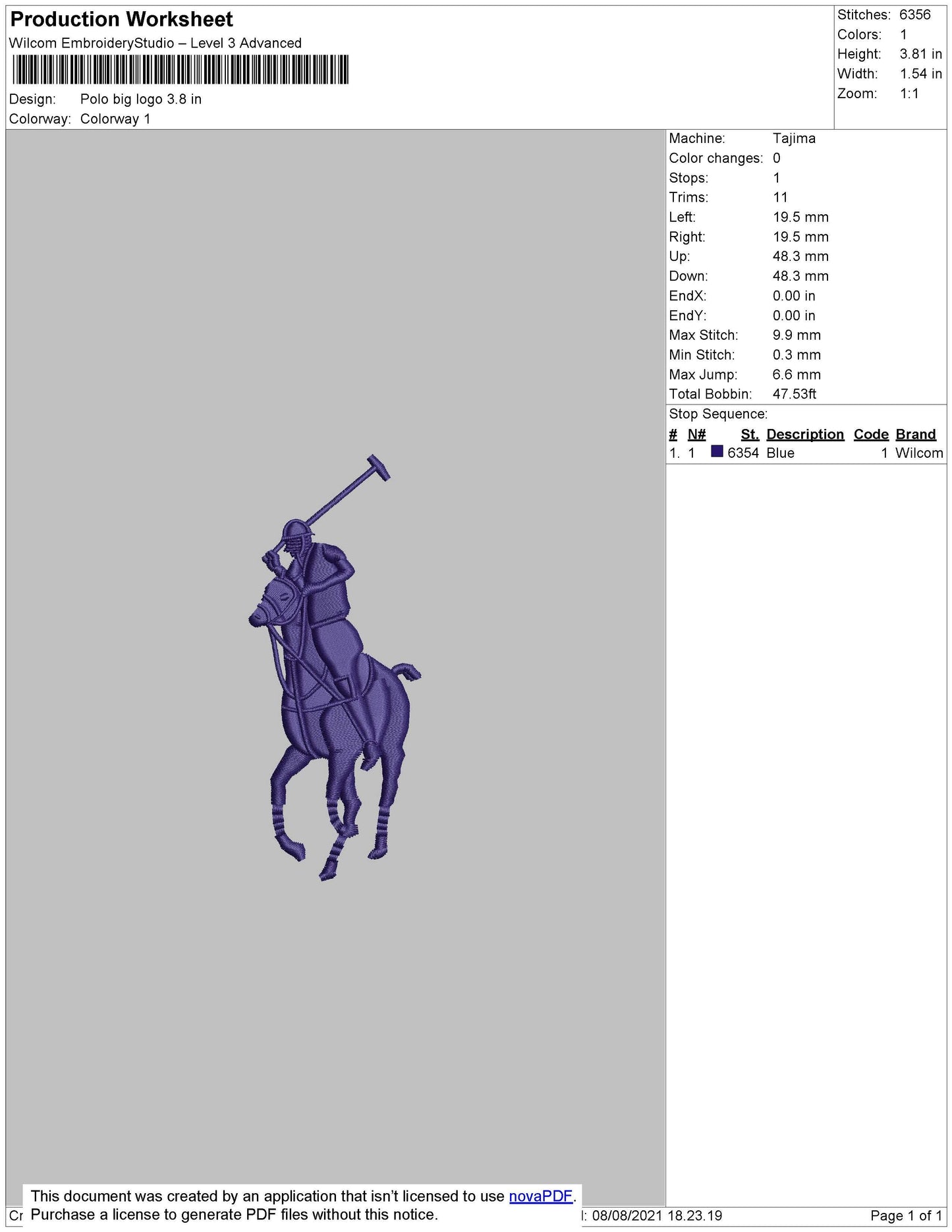Click stitch count '6354' in stop sequence
952x1232 pixels.
click(743, 453)
